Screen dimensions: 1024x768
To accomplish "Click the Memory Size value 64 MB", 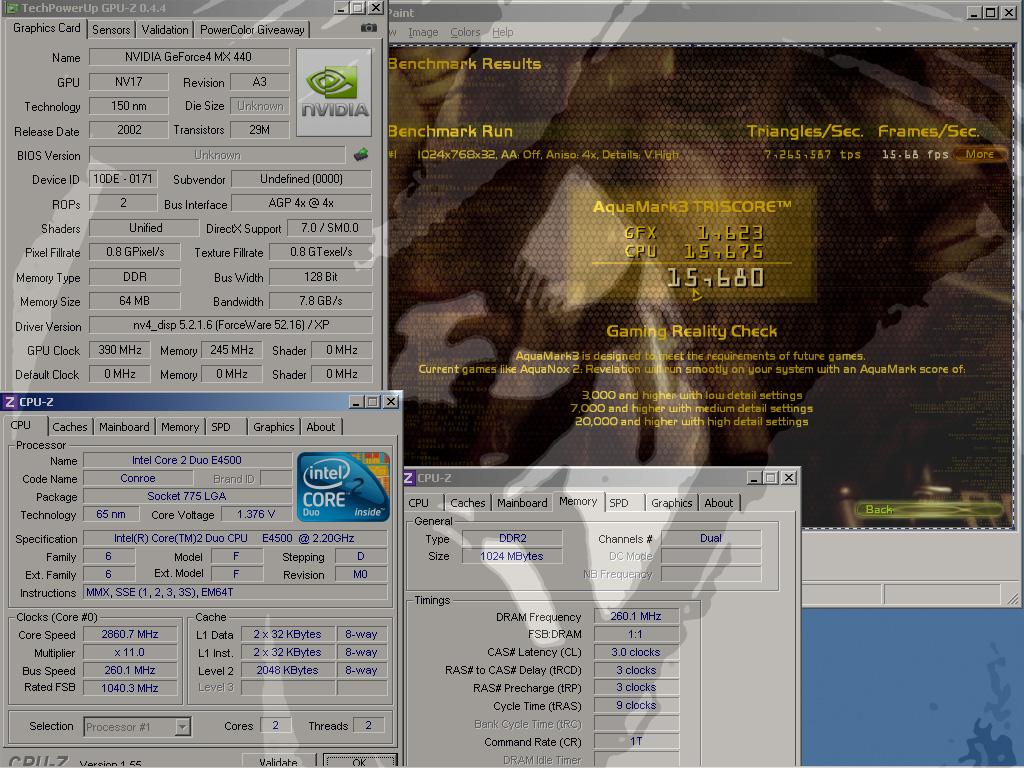I will [x=135, y=301].
